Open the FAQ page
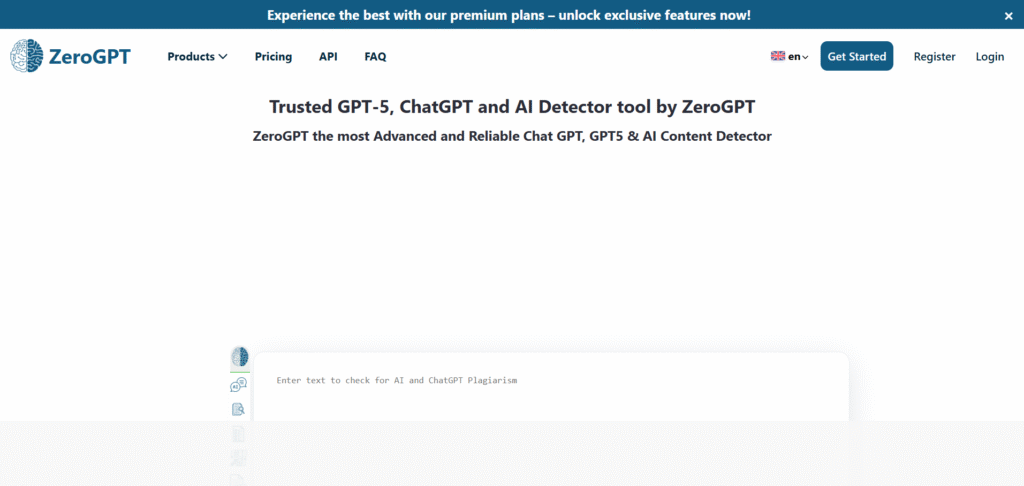 click(x=375, y=57)
